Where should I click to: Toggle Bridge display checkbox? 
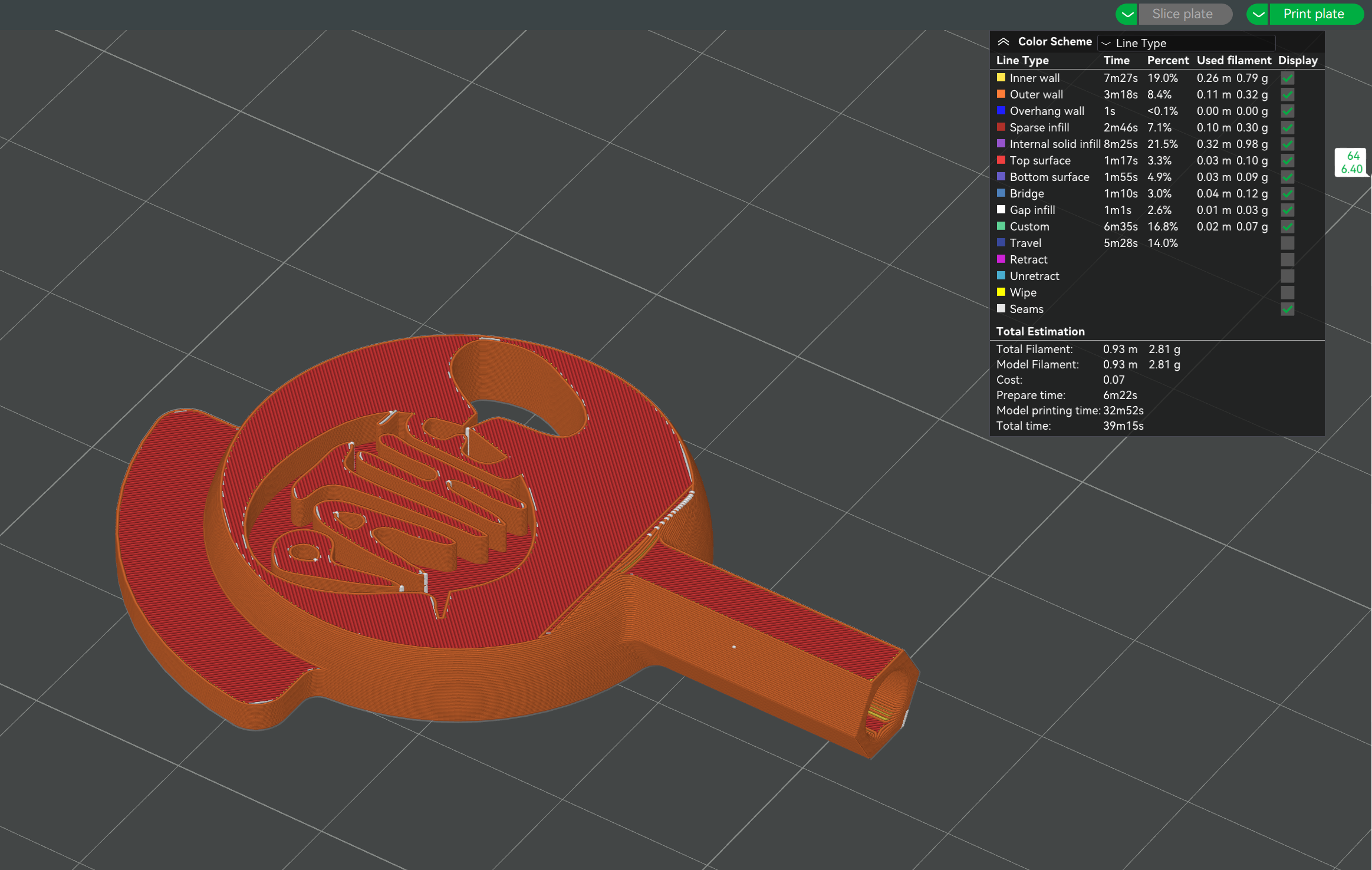click(1288, 193)
